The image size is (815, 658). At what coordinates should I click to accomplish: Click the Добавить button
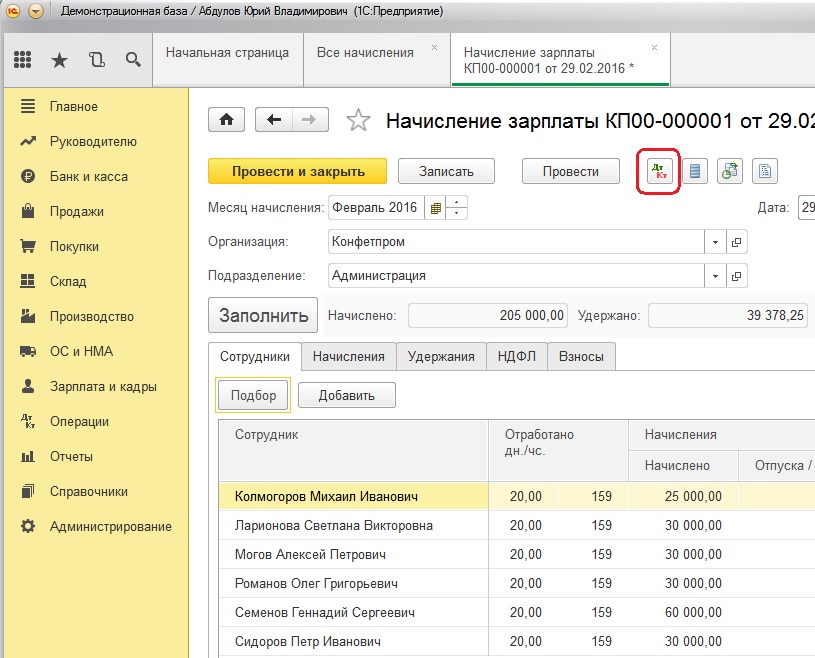[347, 396]
